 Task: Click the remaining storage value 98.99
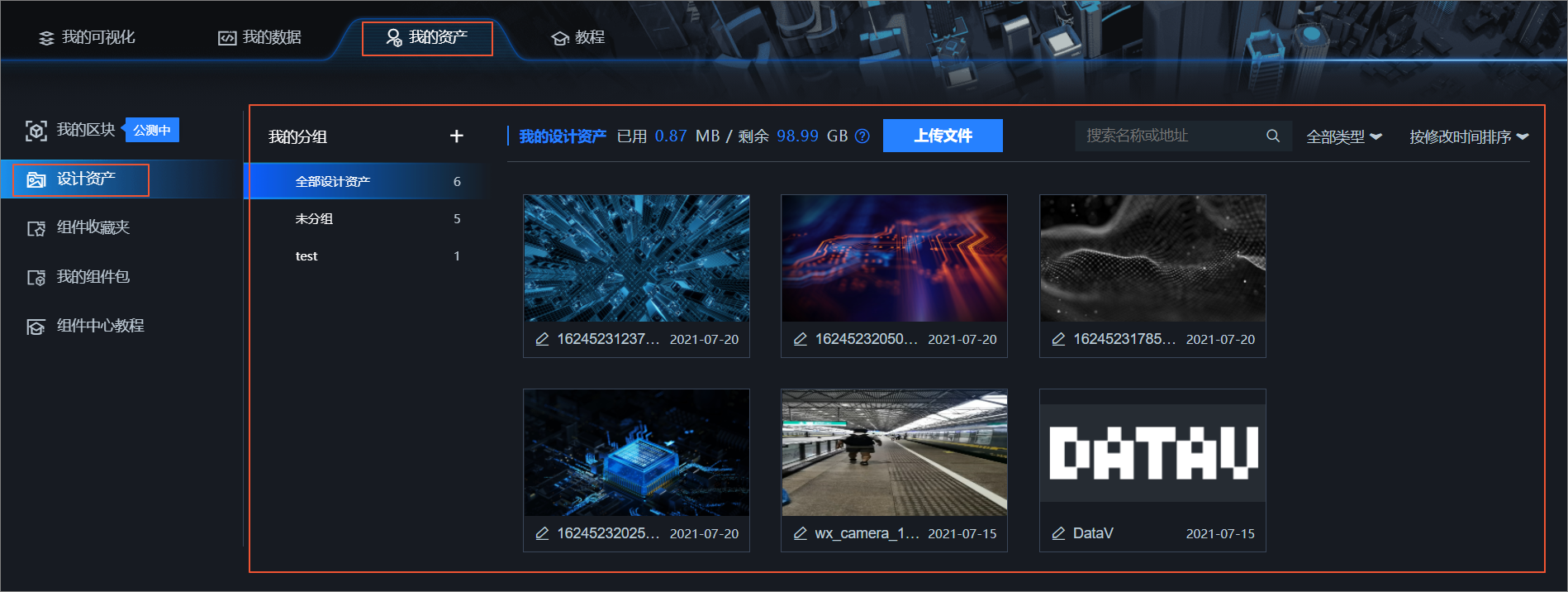coord(797,136)
